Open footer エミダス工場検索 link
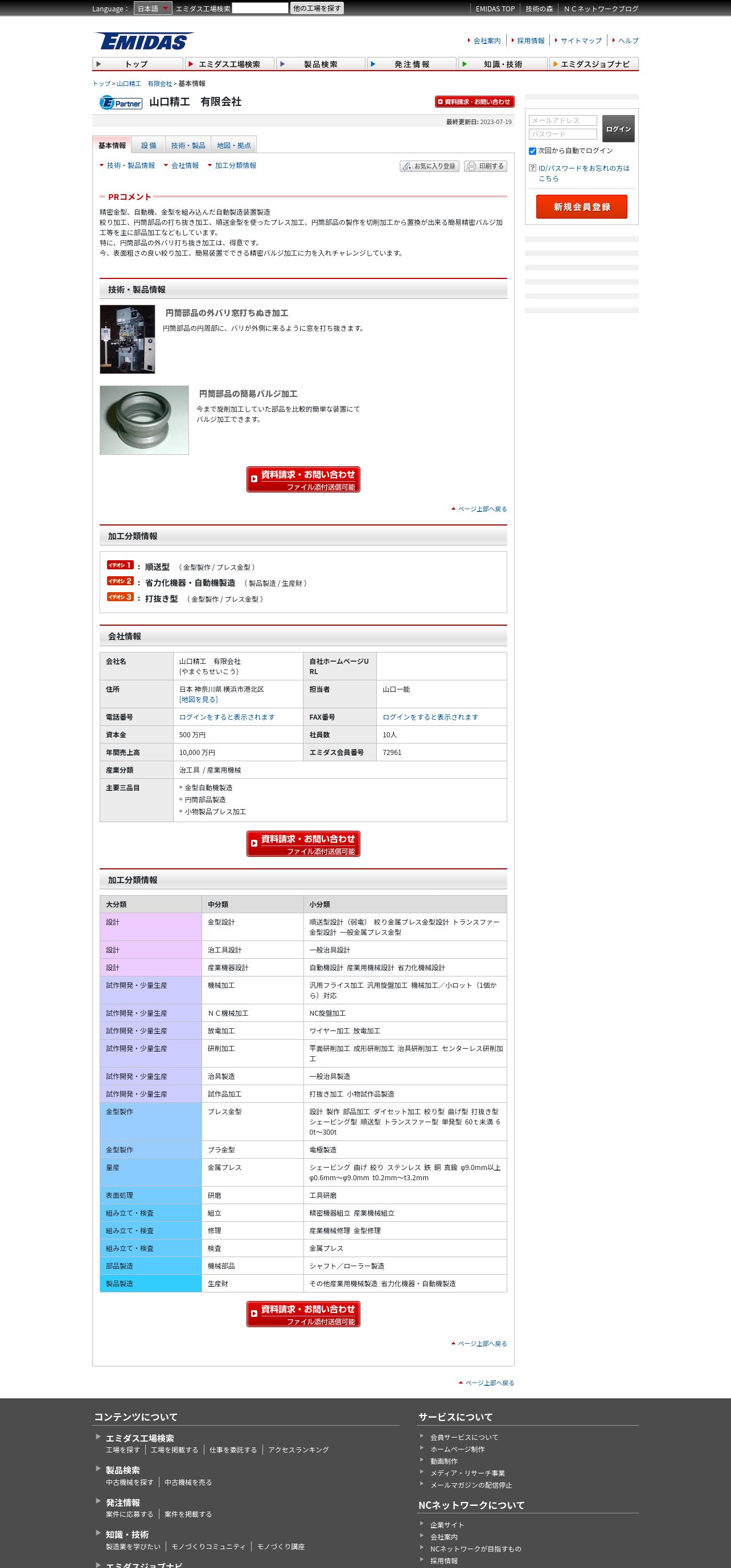Viewport: 731px width, 1568px height. tap(140, 1438)
